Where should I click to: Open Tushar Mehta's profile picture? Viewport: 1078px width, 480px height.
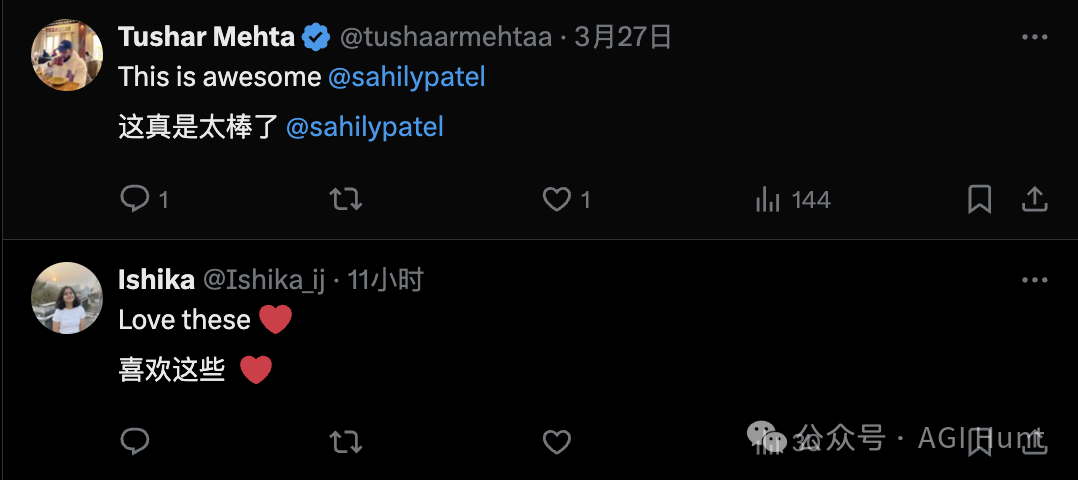[67, 55]
